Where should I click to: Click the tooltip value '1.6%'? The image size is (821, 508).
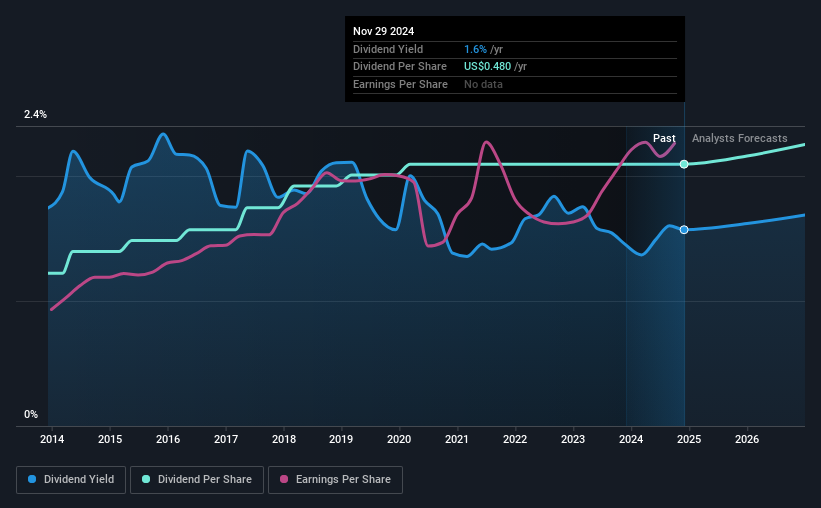point(475,49)
